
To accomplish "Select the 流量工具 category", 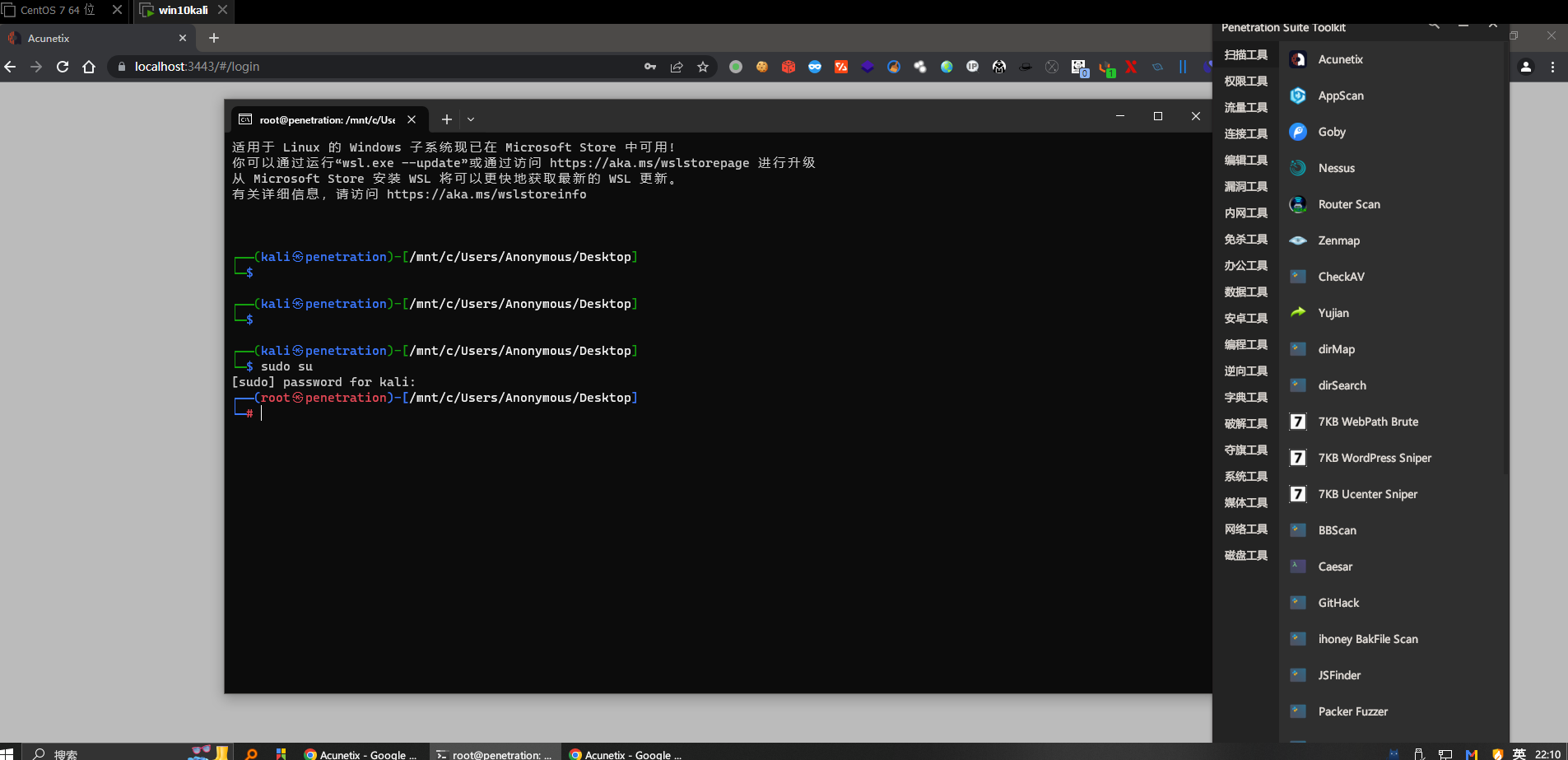I will 1245,108.
